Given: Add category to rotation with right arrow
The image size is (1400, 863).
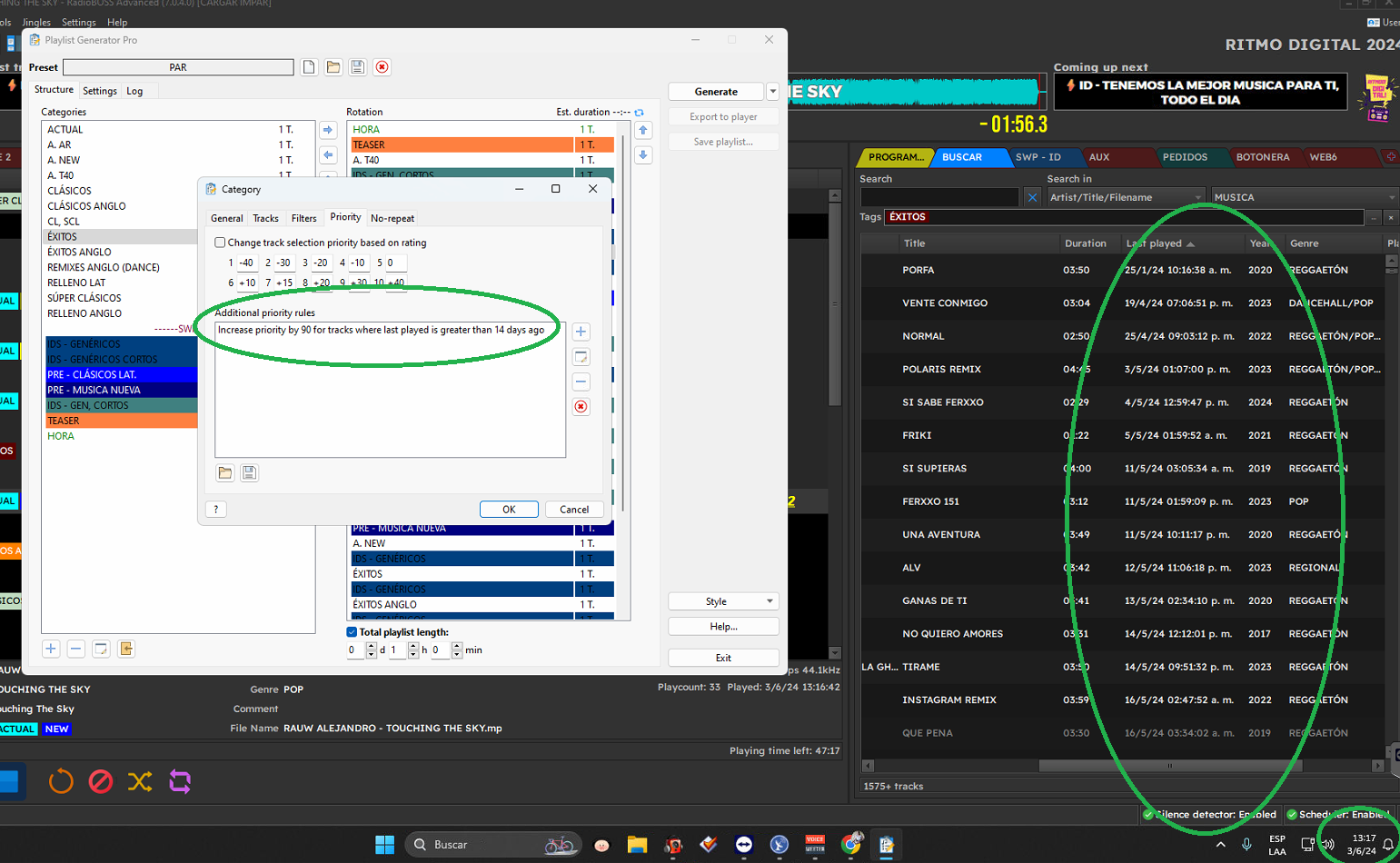Looking at the screenshot, I should tap(328, 131).
